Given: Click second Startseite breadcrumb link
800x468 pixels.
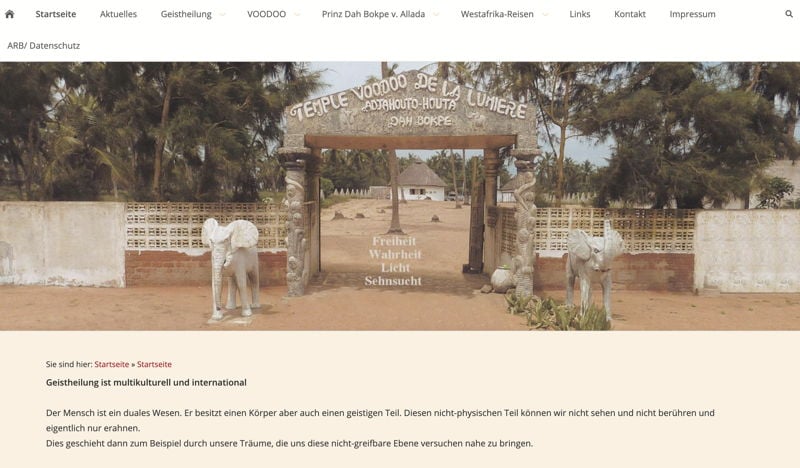Looking at the screenshot, I should coord(154,364).
